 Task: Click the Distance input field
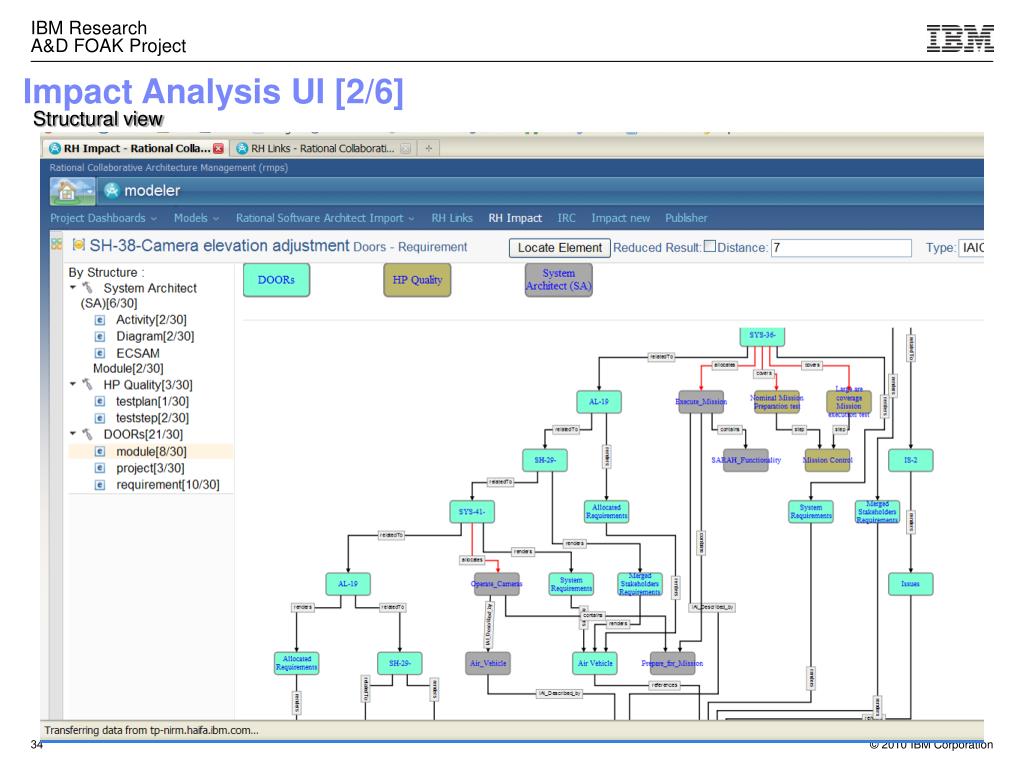841,248
